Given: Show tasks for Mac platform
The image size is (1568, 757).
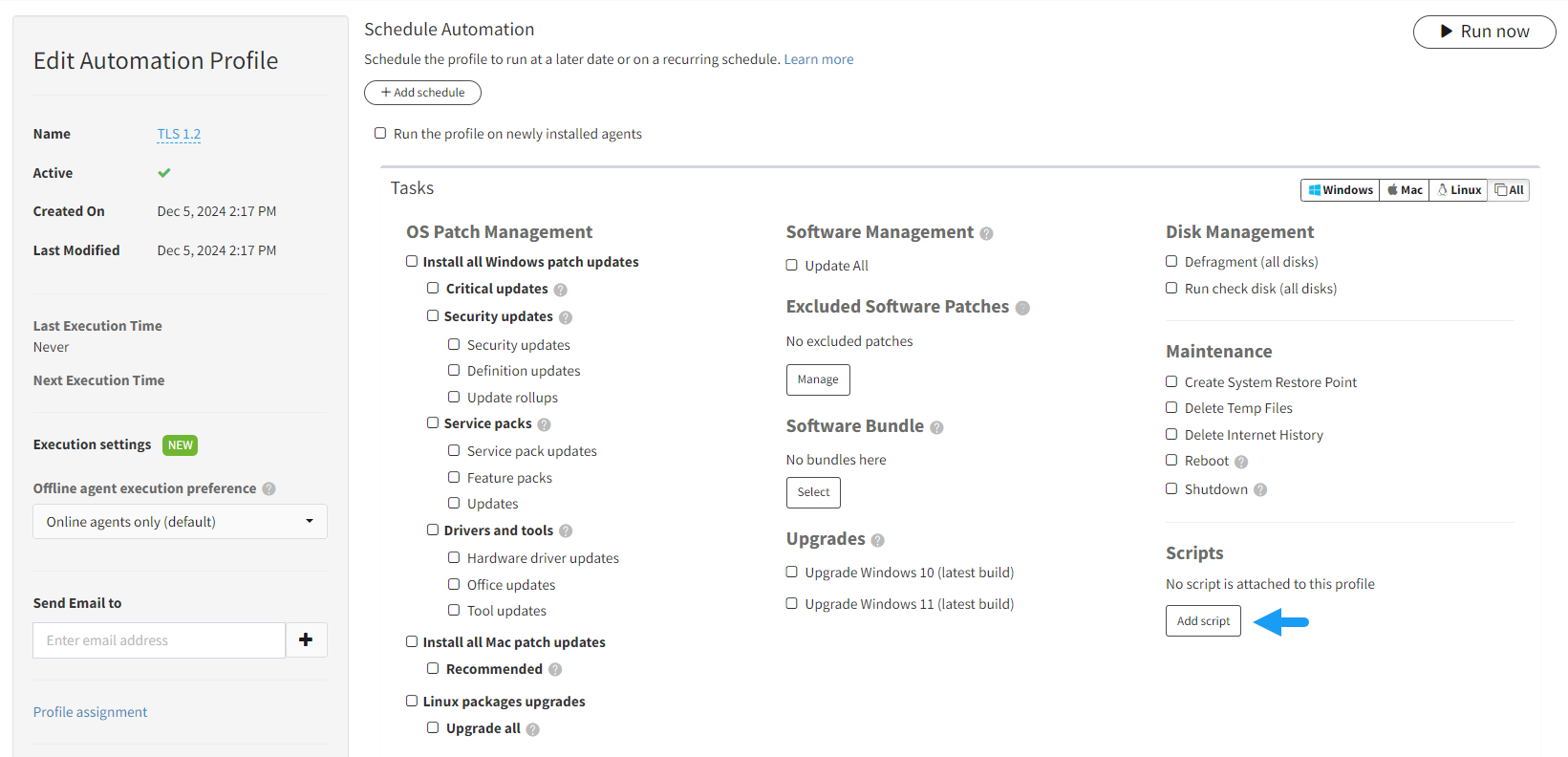Looking at the screenshot, I should pos(1405,190).
